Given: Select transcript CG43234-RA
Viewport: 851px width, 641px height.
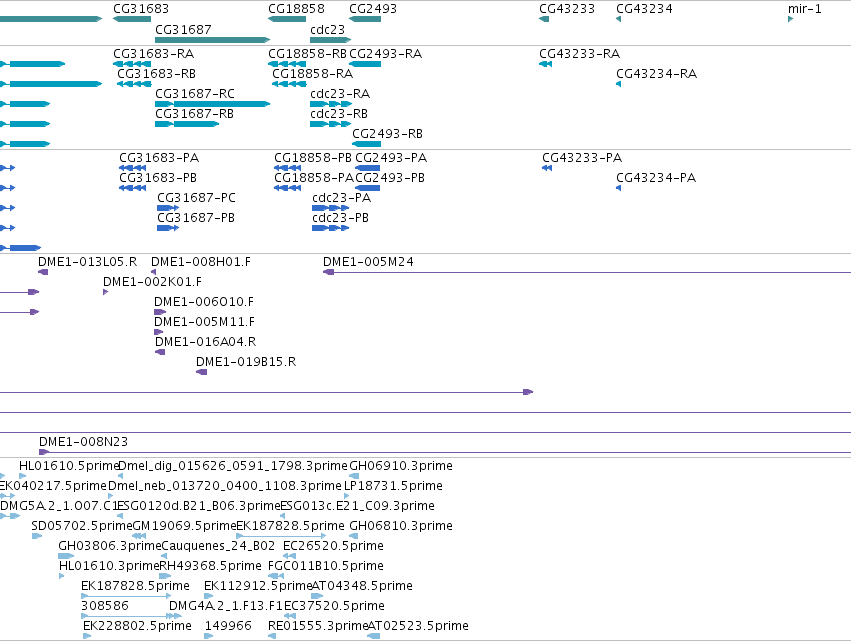Looking at the screenshot, I should tap(619, 84).
